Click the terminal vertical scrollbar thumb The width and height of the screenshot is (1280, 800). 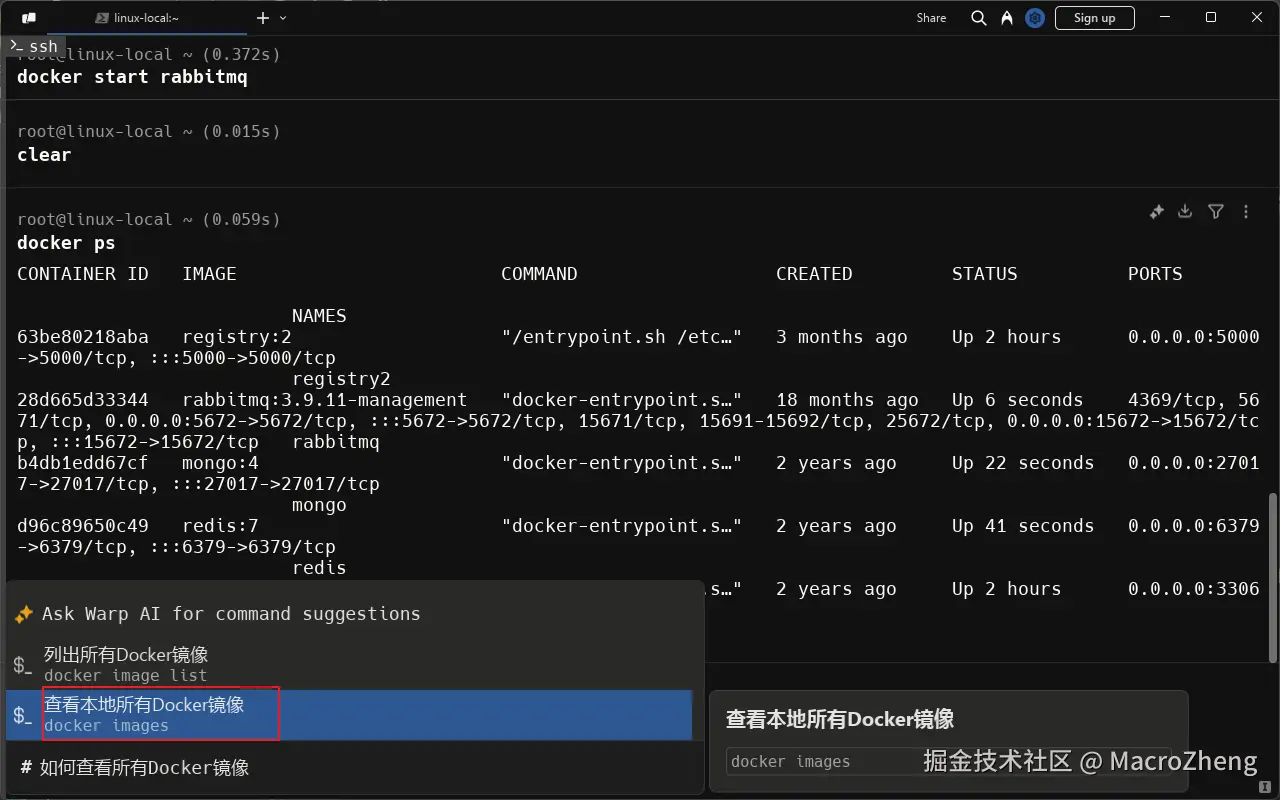point(1272,576)
